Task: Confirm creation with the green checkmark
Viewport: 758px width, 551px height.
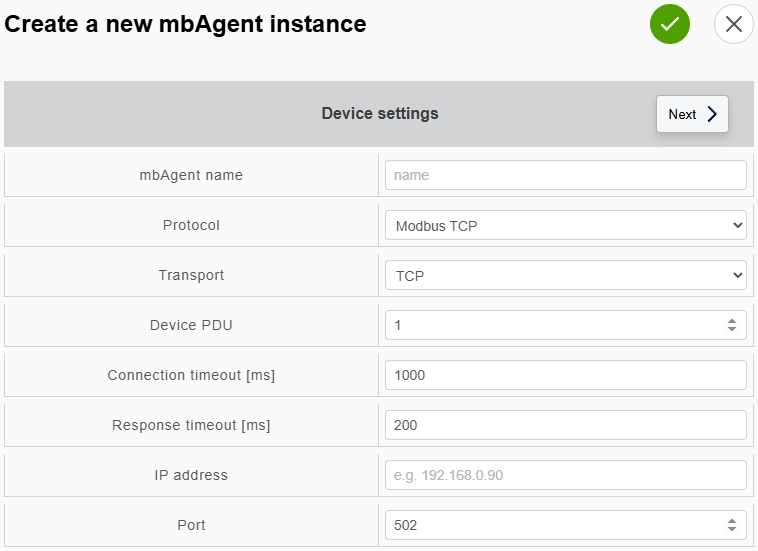Action: point(670,24)
